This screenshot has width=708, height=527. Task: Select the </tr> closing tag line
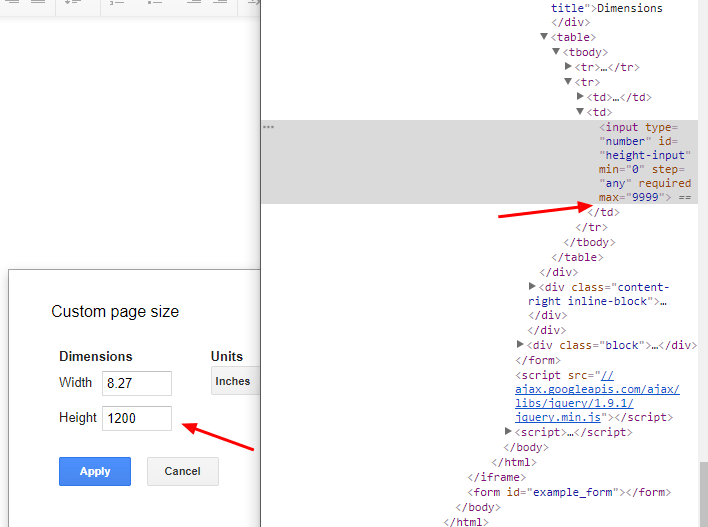pos(592,227)
